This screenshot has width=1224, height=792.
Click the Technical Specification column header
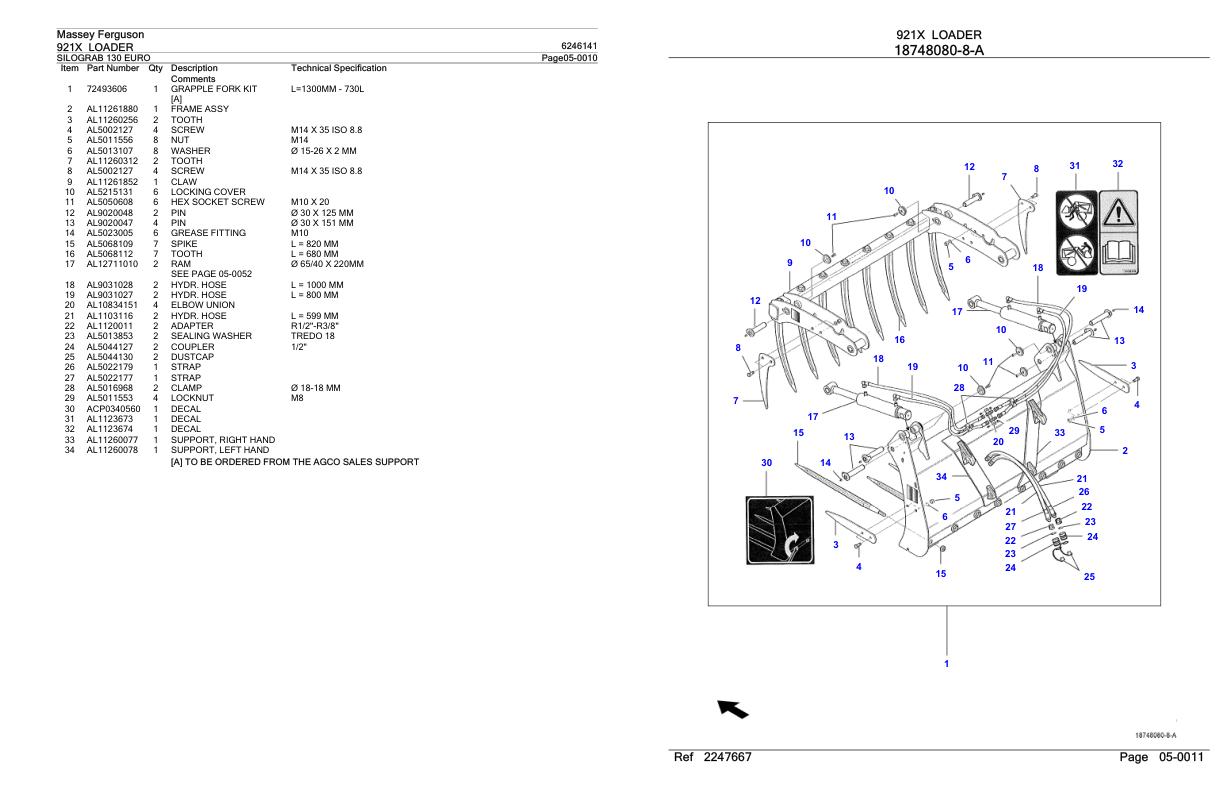click(x=338, y=68)
